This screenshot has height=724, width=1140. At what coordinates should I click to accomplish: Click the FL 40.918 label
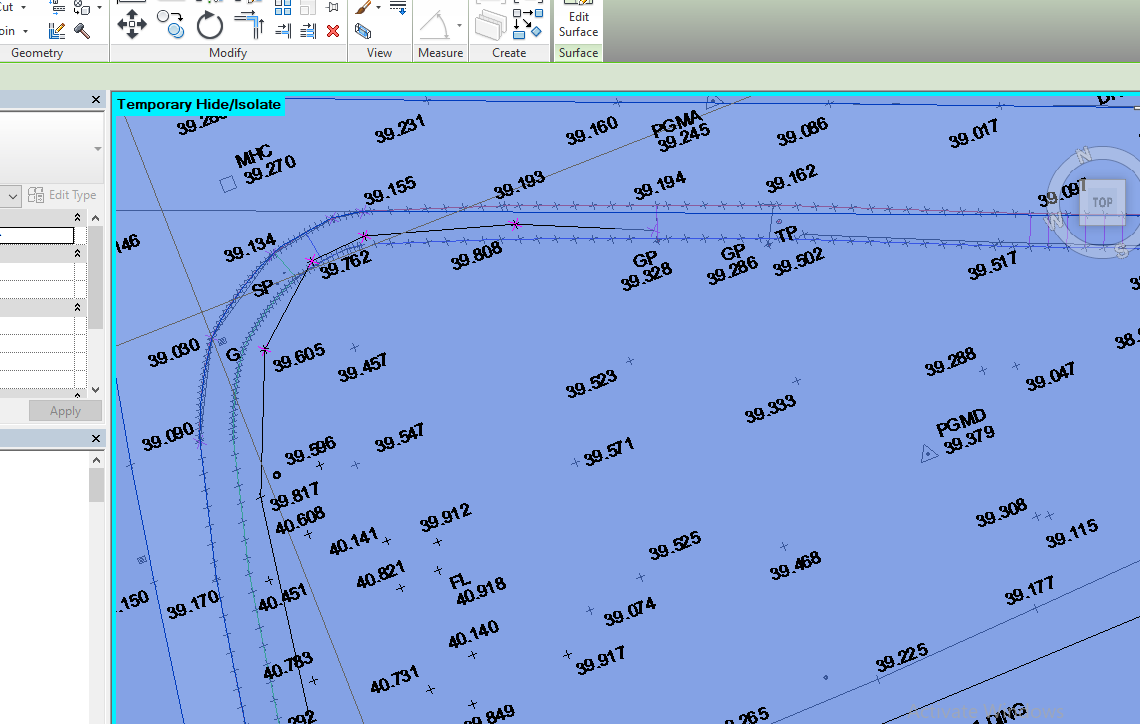[477, 589]
